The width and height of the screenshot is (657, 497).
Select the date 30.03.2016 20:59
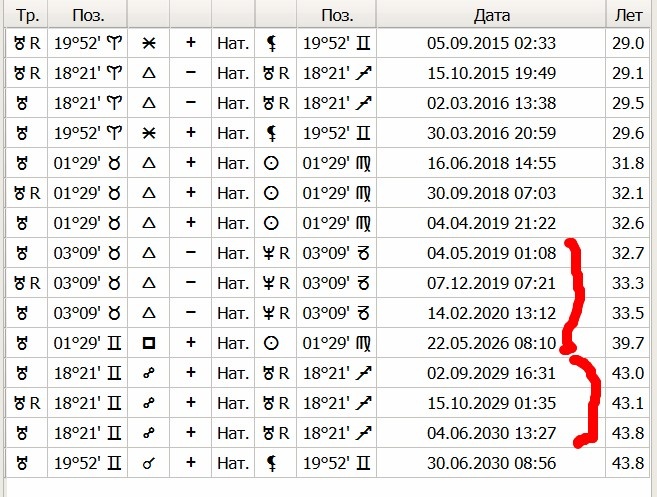tap(491, 133)
